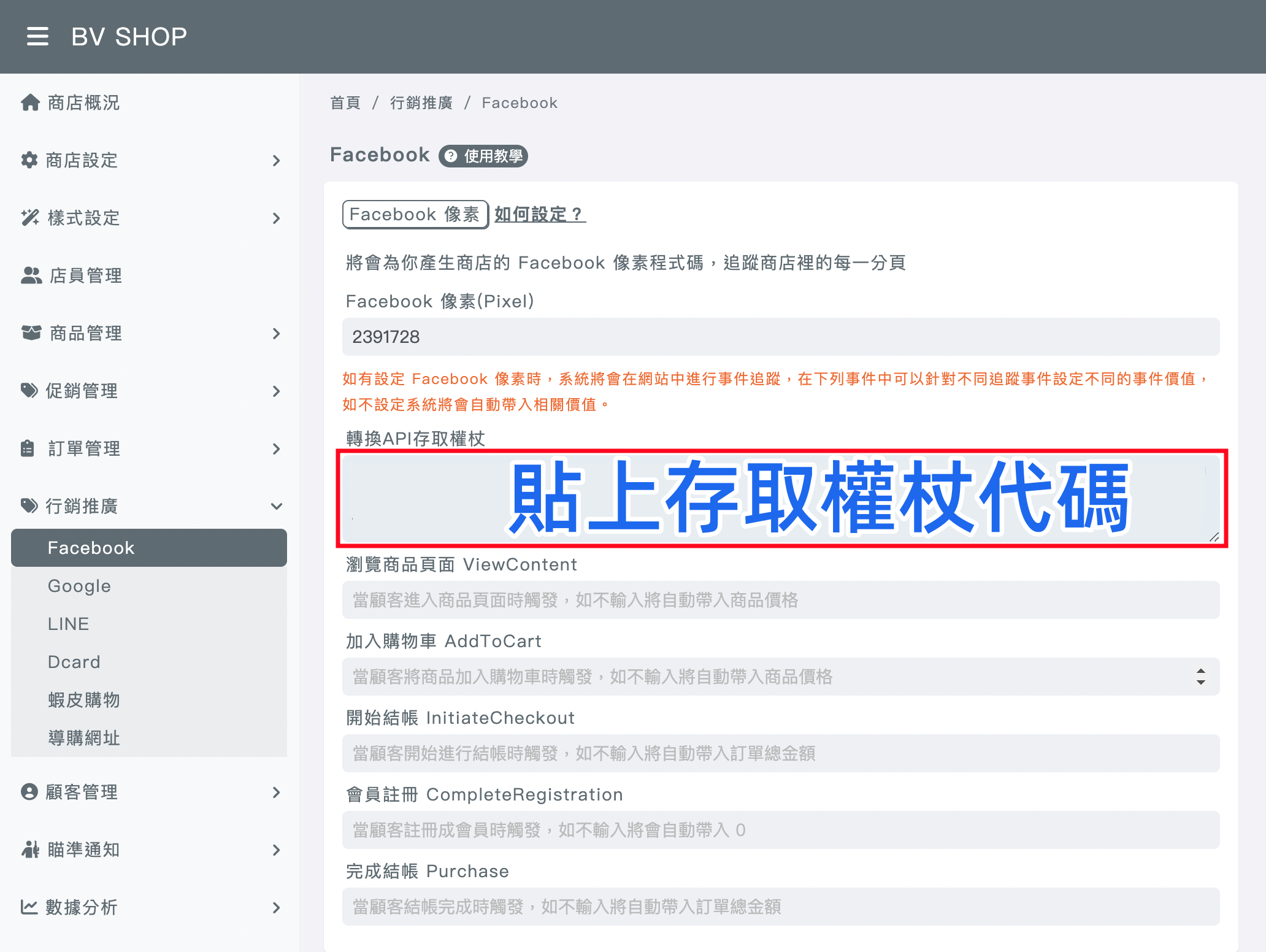This screenshot has width=1266, height=952.
Task: Click the AddToCart stepper arrows
Action: pos(1200,677)
